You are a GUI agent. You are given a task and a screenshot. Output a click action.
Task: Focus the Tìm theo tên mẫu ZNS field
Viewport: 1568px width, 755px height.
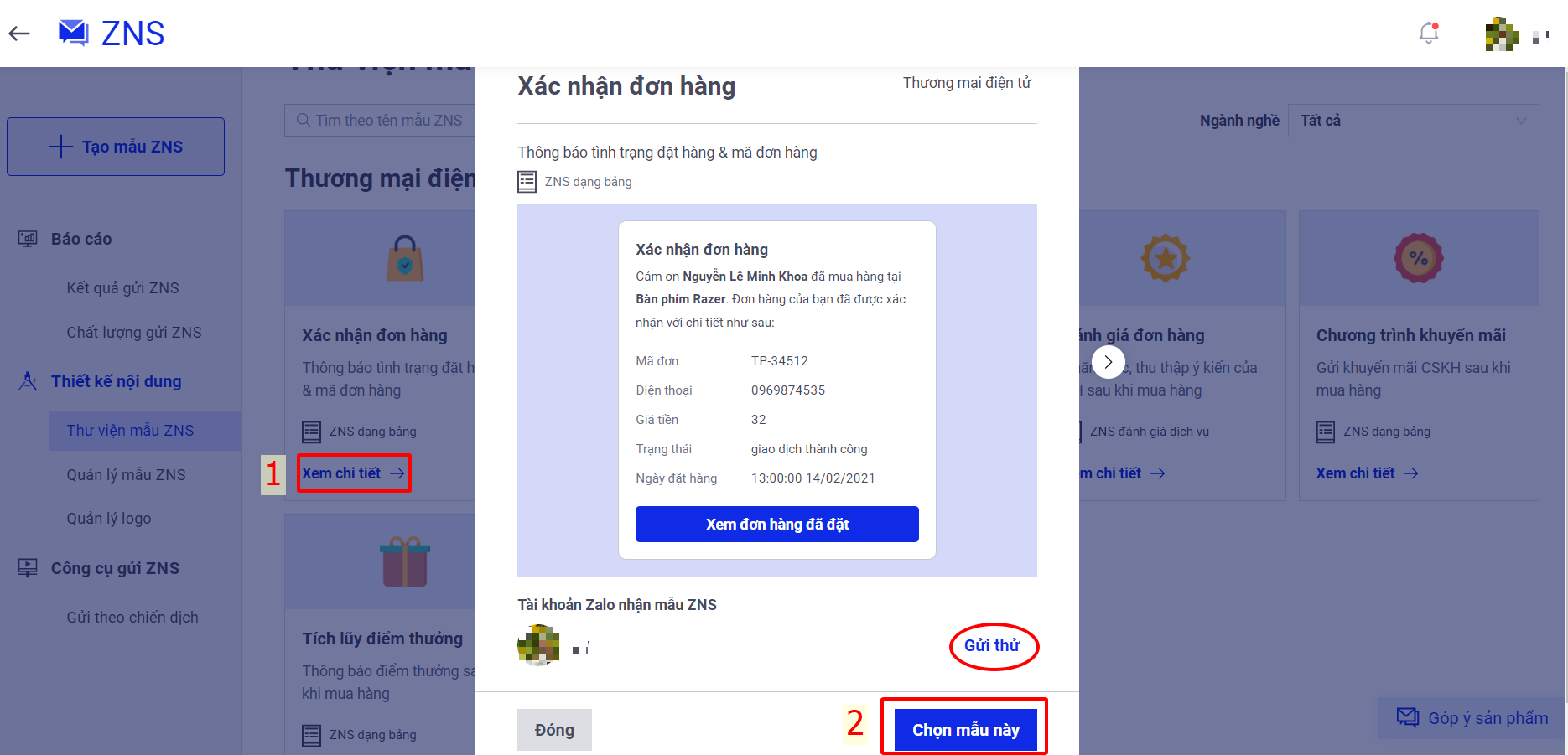coord(380,121)
